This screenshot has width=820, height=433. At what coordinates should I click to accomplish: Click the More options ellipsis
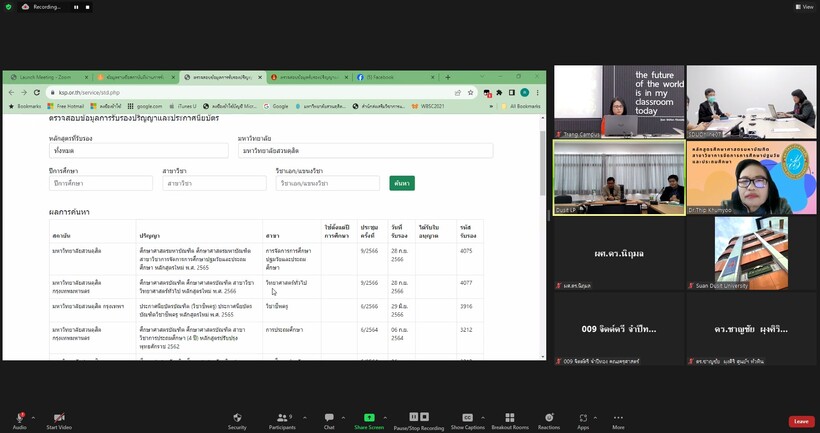coord(618,420)
